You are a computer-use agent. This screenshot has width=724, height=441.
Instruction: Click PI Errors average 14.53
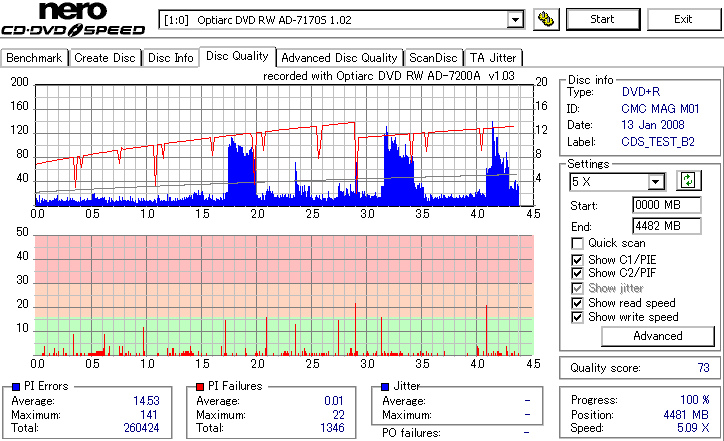[146, 401]
